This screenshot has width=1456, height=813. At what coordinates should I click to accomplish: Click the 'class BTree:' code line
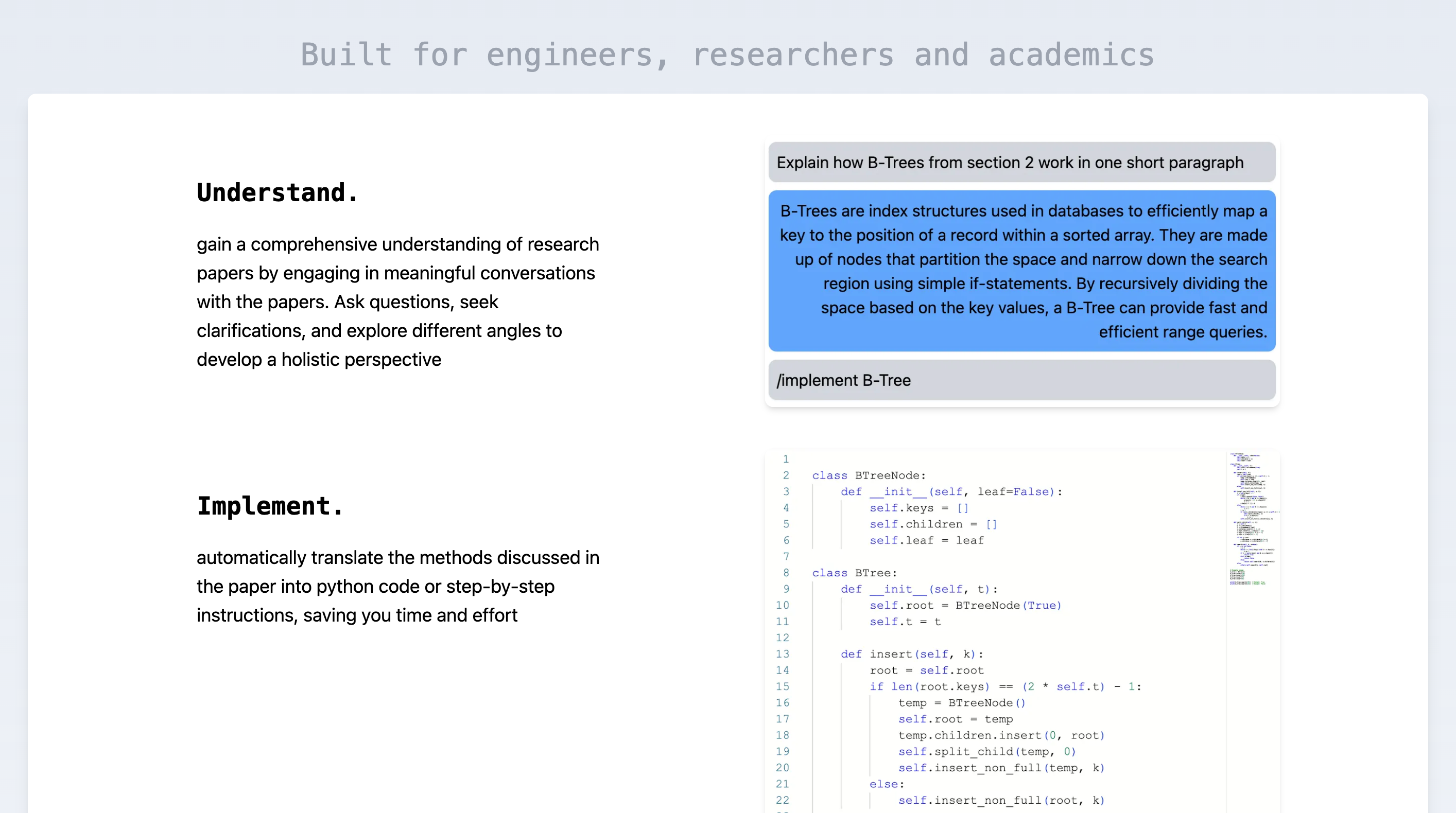(x=855, y=573)
